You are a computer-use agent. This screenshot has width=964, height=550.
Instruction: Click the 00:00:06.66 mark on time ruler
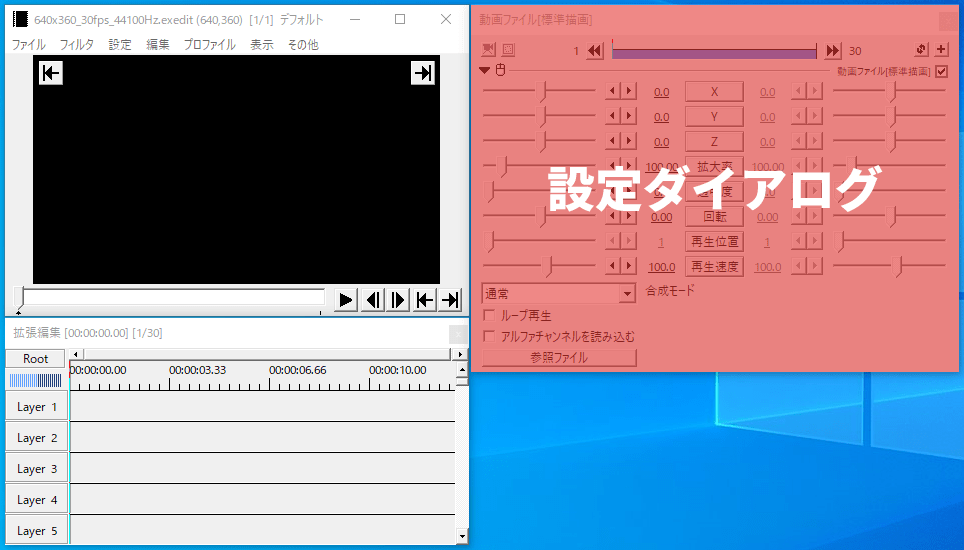coord(298,371)
